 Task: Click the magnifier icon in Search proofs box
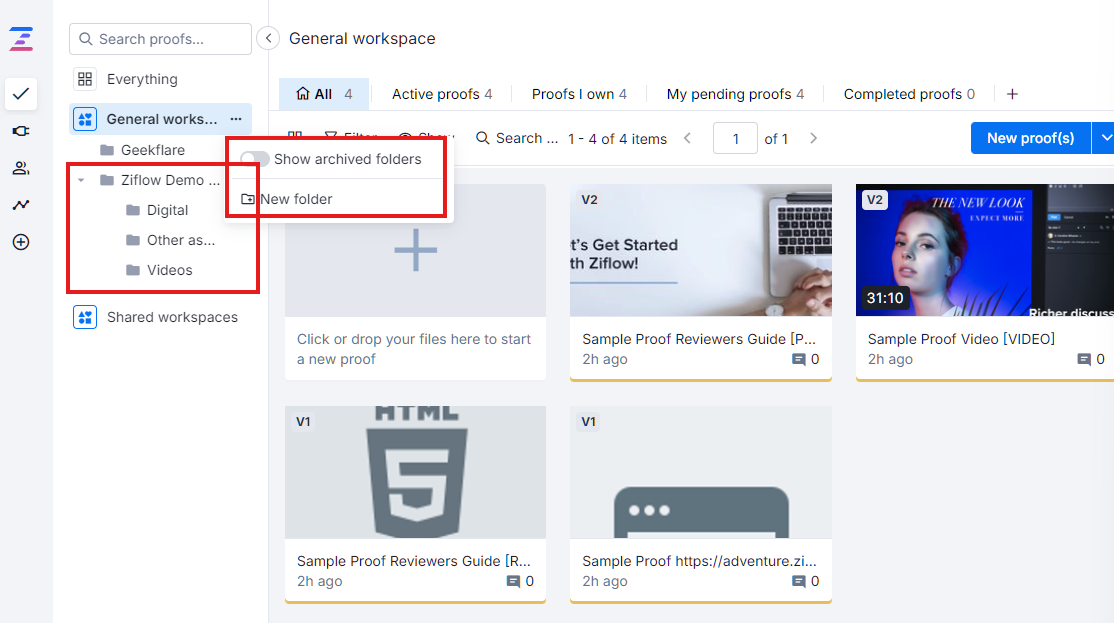pos(85,39)
